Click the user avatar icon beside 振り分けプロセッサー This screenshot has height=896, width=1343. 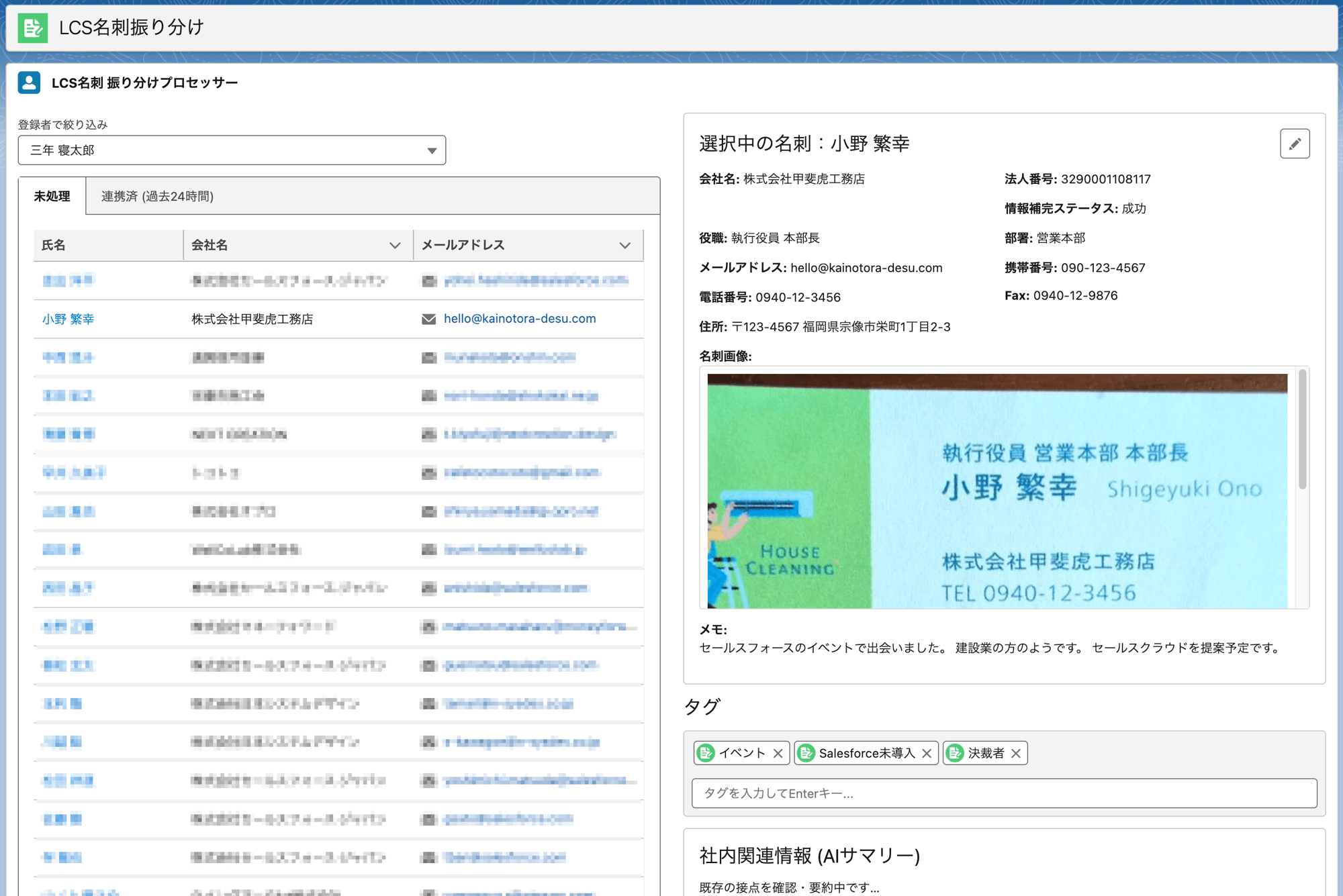pos(28,83)
